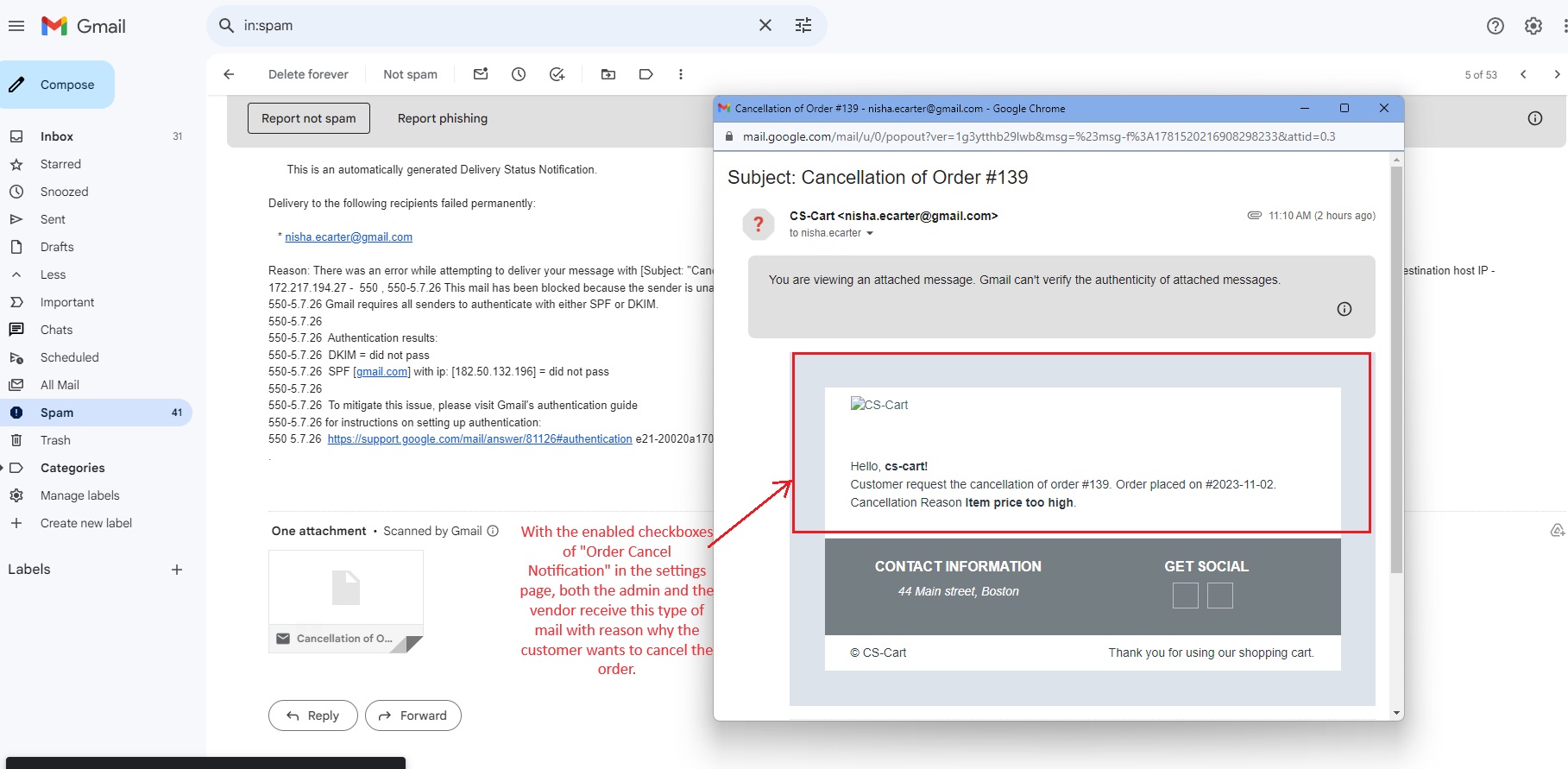Viewport: 1568px width, 769px height.
Task: Add message to Tasks icon
Action: coord(557,74)
